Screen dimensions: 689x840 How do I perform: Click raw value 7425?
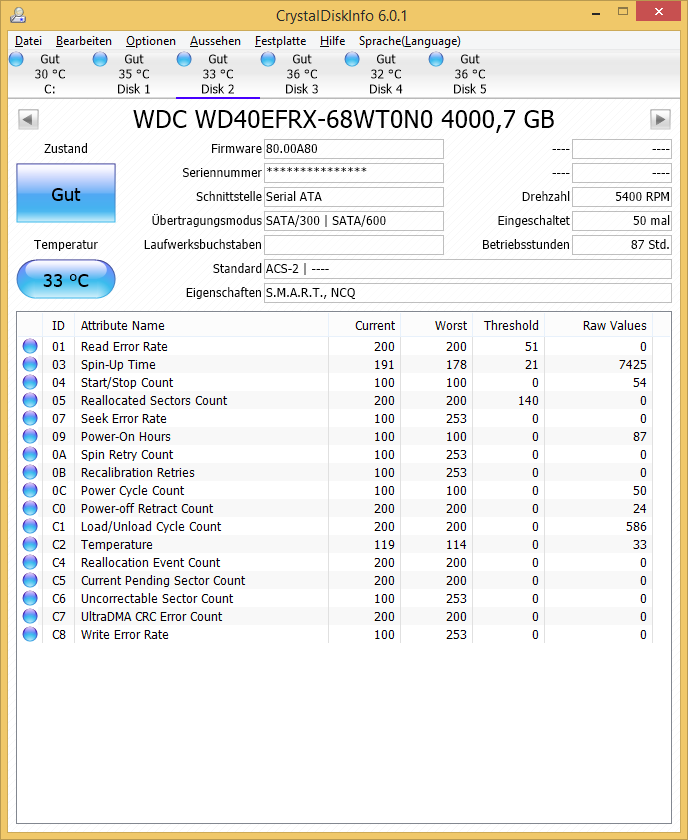633,364
